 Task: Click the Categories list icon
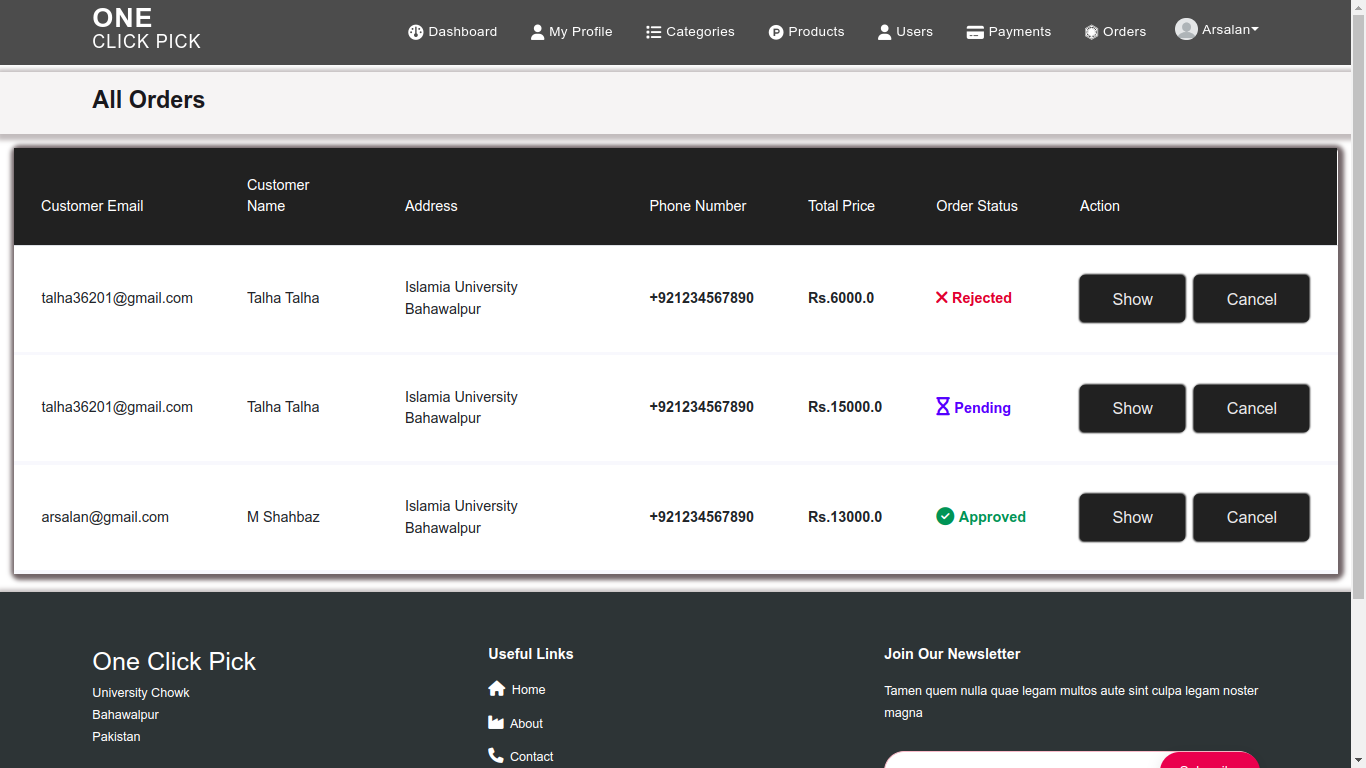[x=654, y=32]
